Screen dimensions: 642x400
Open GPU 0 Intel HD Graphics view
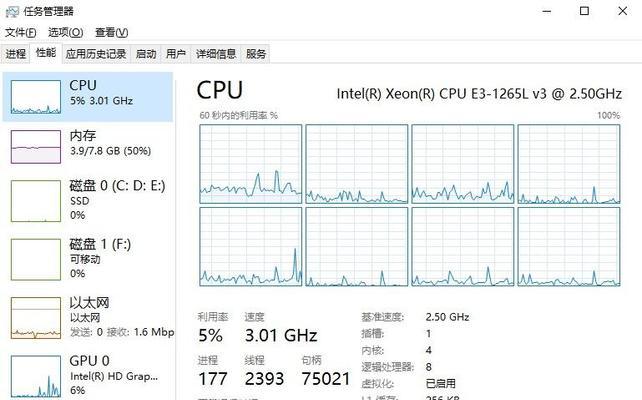pyautogui.click(x=88, y=376)
